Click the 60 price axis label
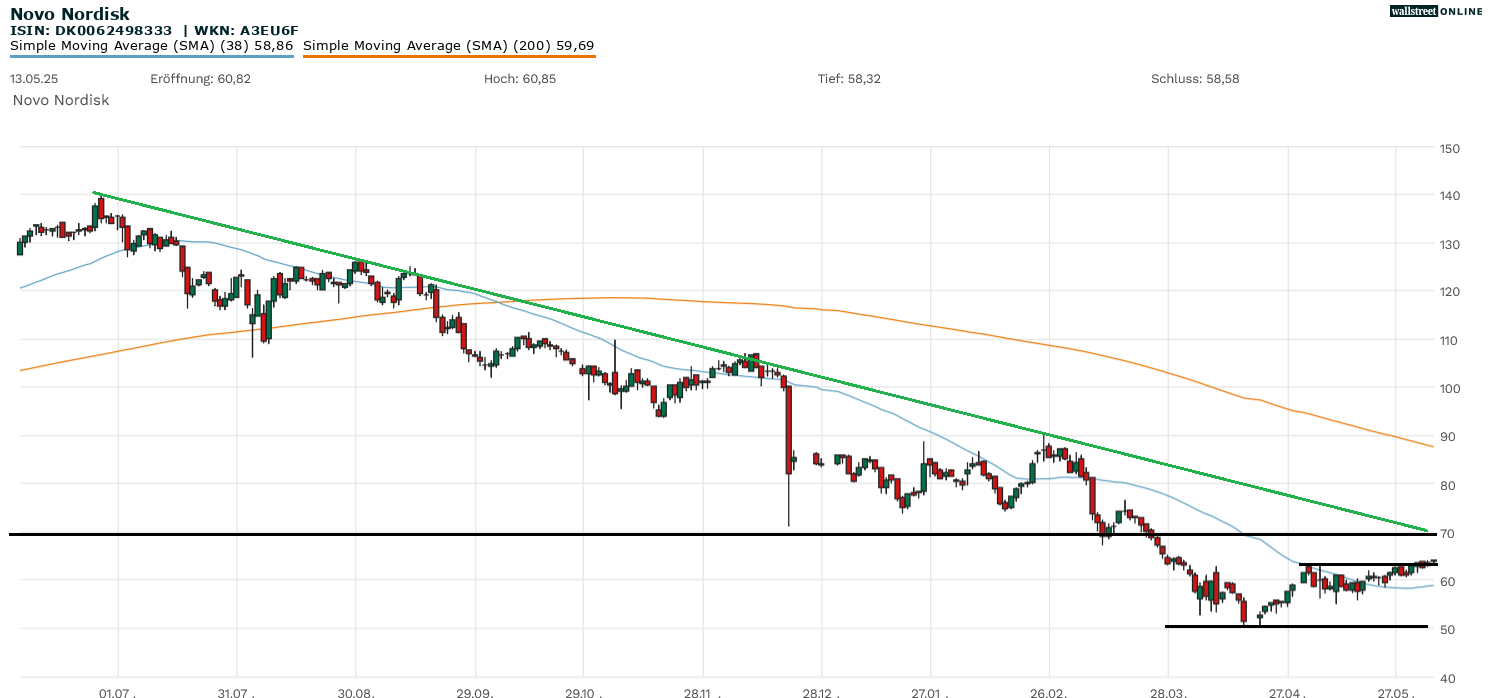Image resolution: width=1490 pixels, height=698 pixels. click(1446, 581)
